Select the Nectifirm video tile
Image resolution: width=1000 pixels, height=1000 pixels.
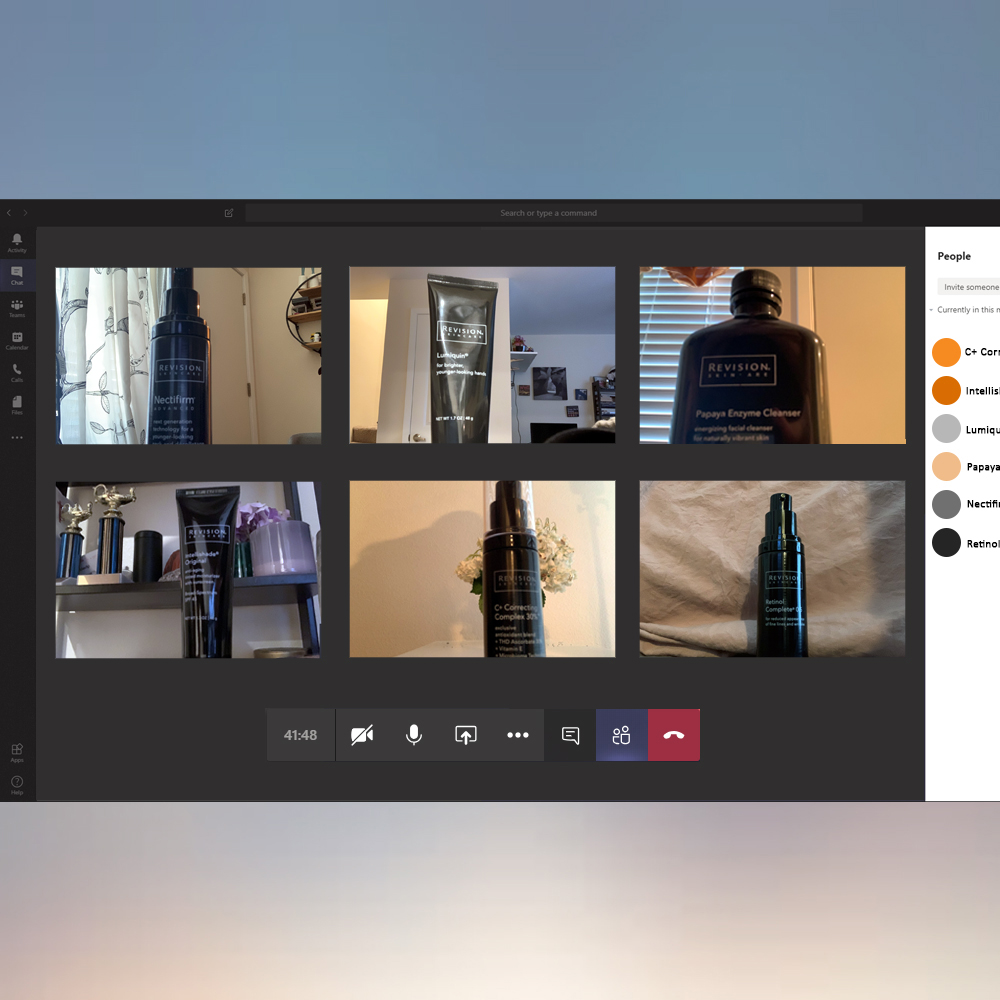188,355
